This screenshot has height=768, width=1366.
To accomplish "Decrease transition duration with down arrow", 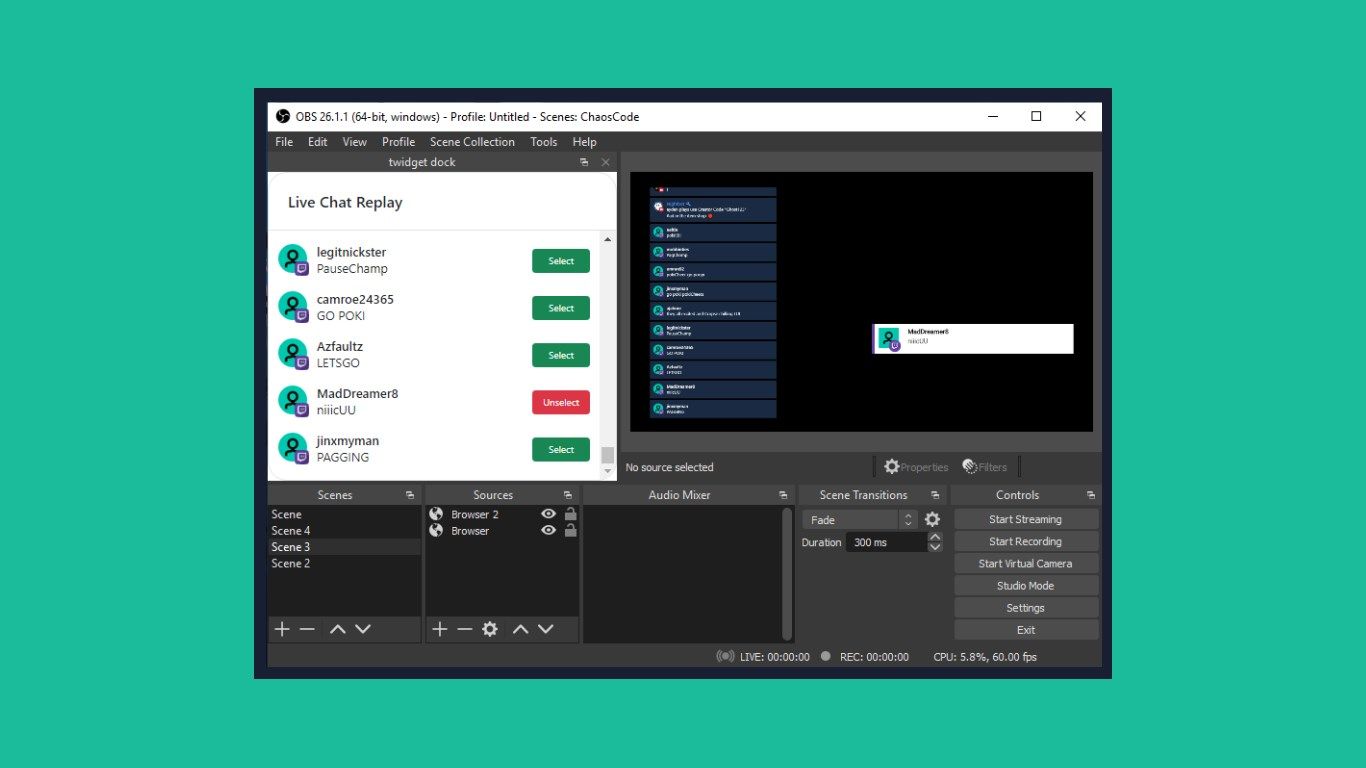I will click(935, 547).
